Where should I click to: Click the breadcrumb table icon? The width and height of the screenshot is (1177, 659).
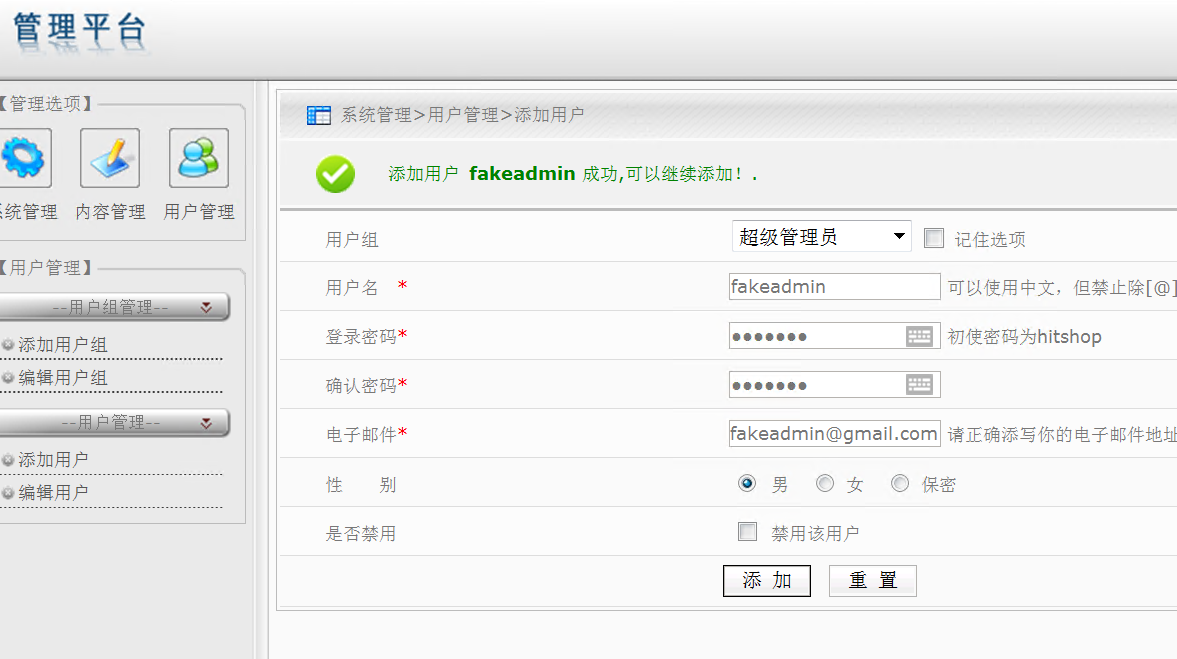point(318,115)
